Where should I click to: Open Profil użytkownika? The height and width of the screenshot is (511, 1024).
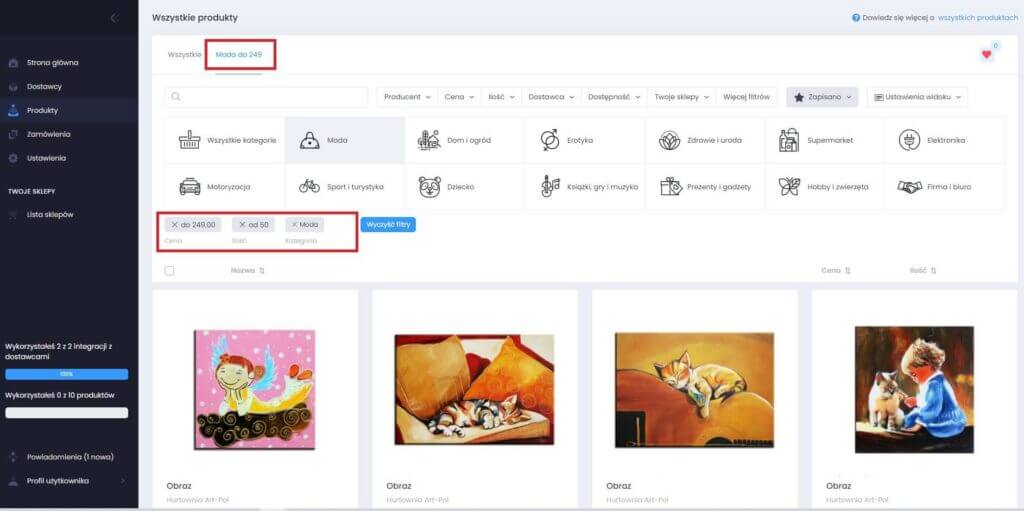(x=57, y=481)
